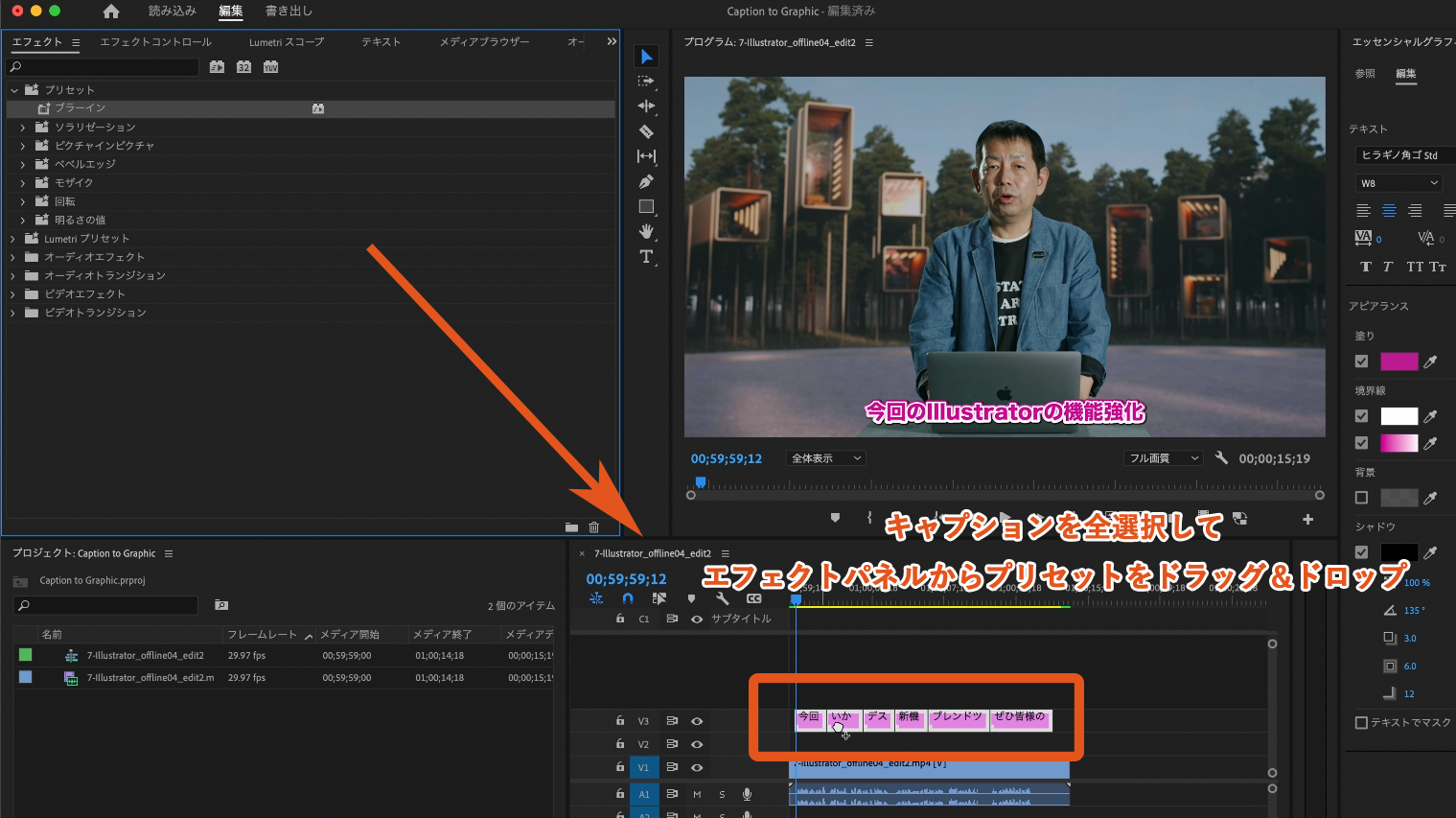This screenshot has width=1456, height=818.
Task: Select the Pen tool
Action: point(646,181)
